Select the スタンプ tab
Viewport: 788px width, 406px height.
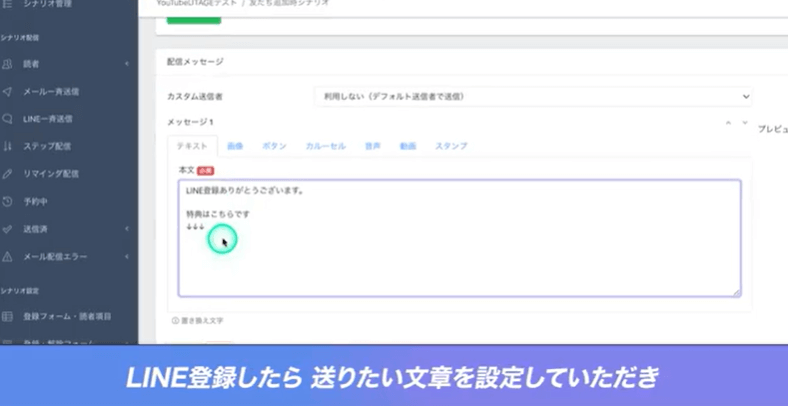[450, 146]
